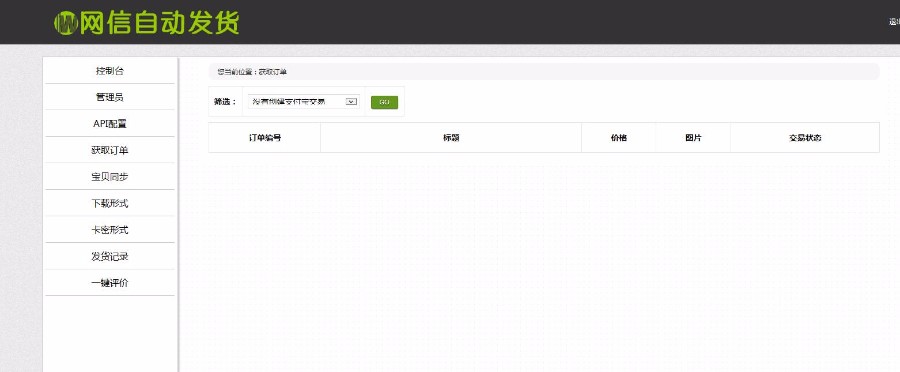The width and height of the screenshot is (900, 372).
Task: Open the 控制台 sidebar menu
Action: (110, 71)
